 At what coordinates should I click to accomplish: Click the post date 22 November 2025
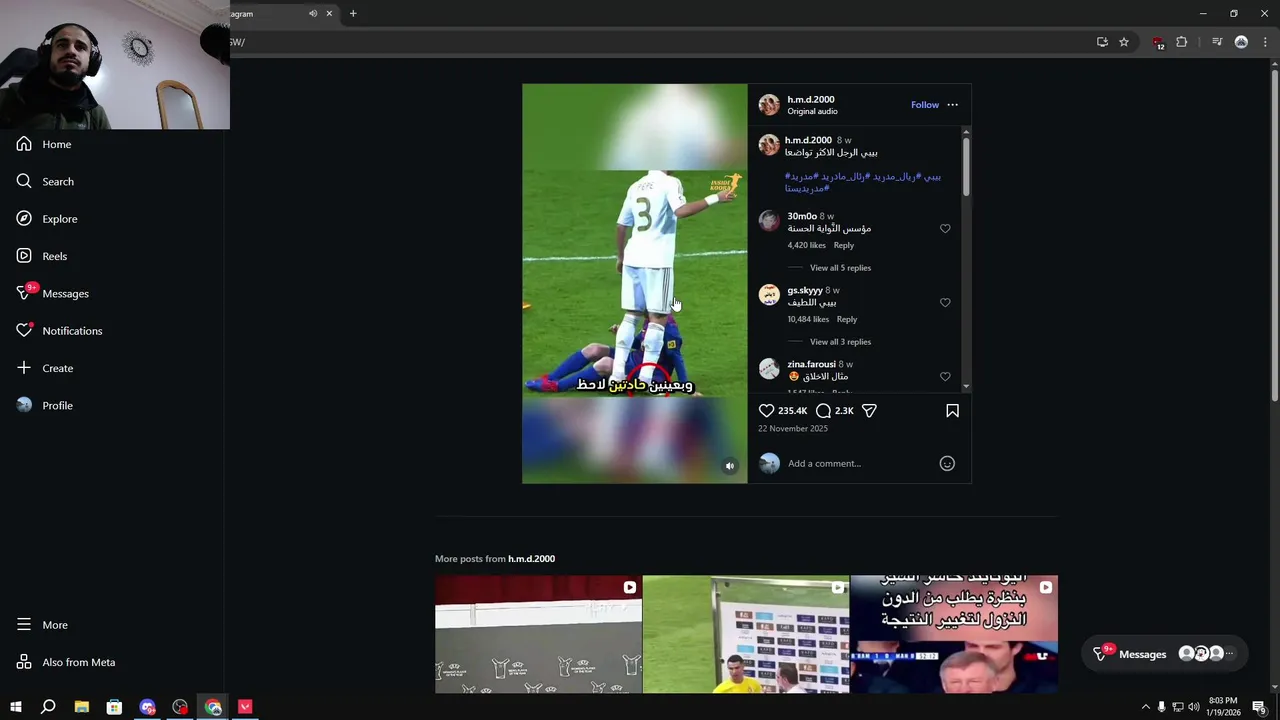[x=793, y=428]
